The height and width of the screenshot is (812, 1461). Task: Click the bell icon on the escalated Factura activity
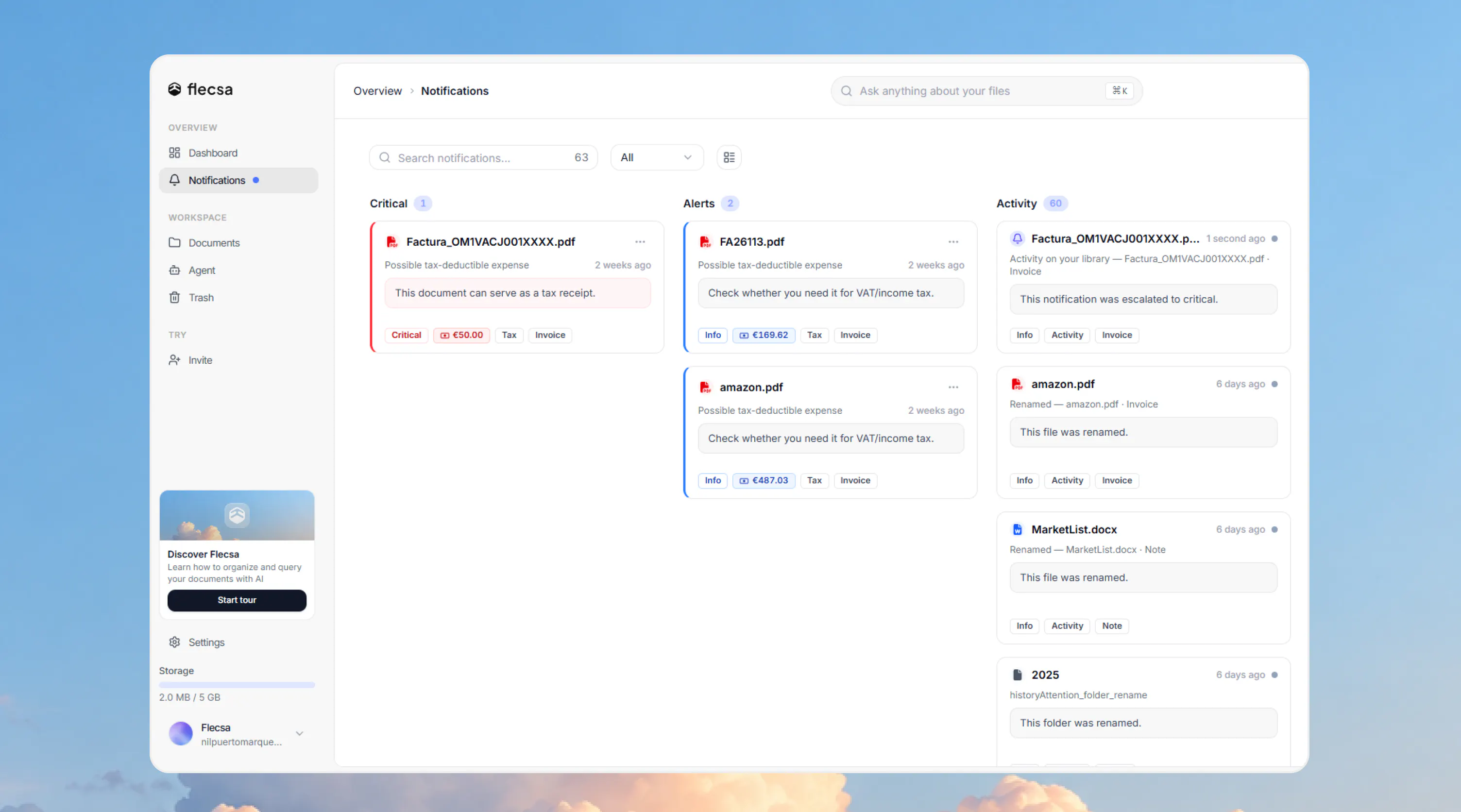pos(1018,238)
